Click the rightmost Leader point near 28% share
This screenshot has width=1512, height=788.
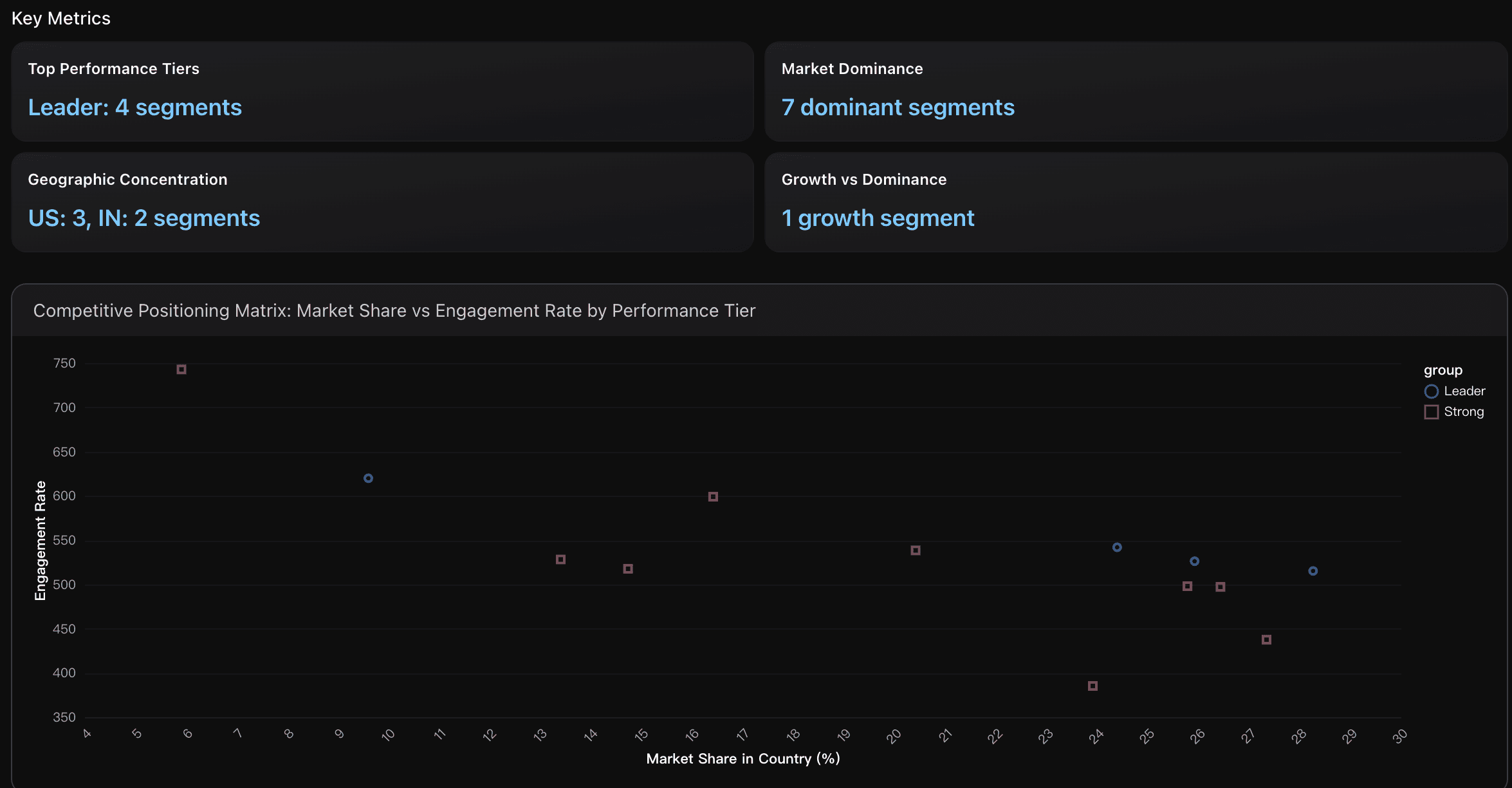click(1313, 570)
